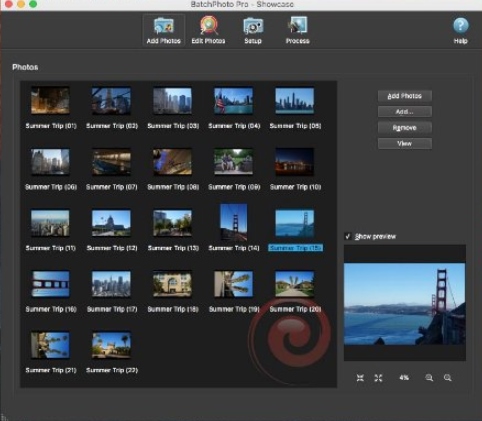
Task: Select the Summer Trip (14) bridge photo
Action: pyautogui.click(x=234, y=222)
